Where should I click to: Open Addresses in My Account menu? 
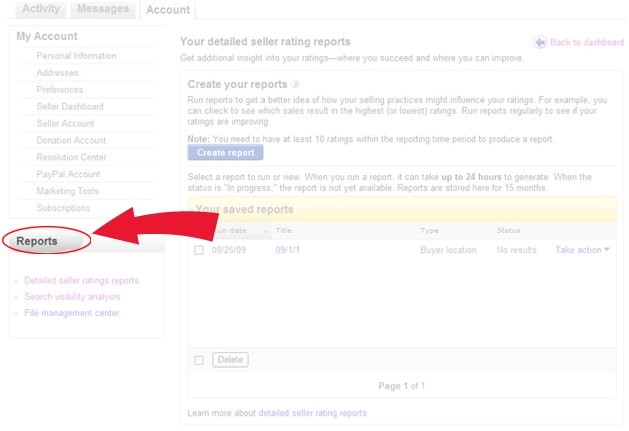(57, 73)
